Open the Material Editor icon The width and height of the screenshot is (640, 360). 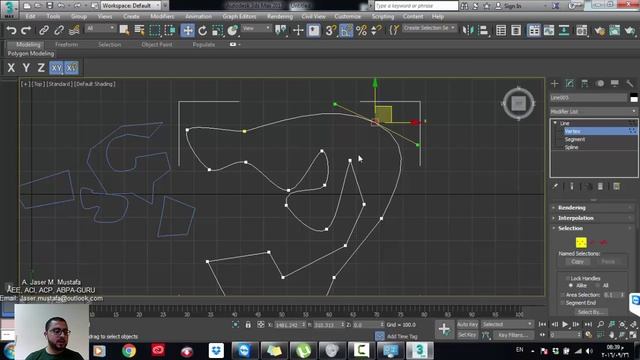tap(581, 30)
